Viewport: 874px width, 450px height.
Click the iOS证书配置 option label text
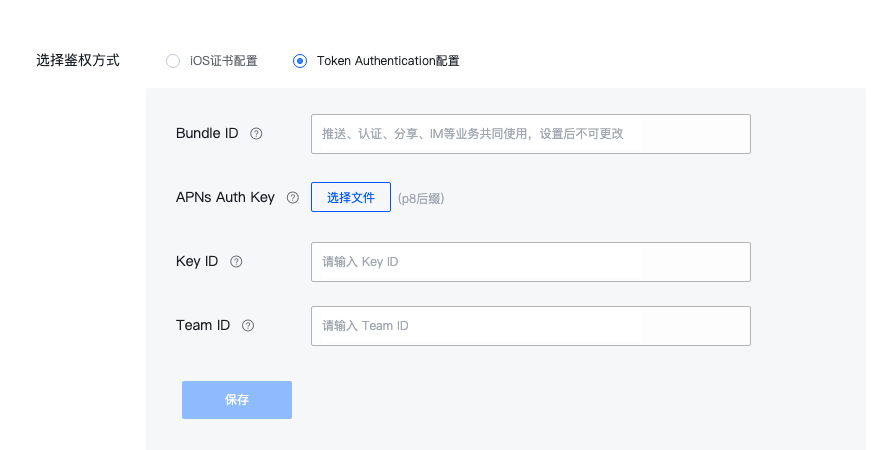click(224, 61)
